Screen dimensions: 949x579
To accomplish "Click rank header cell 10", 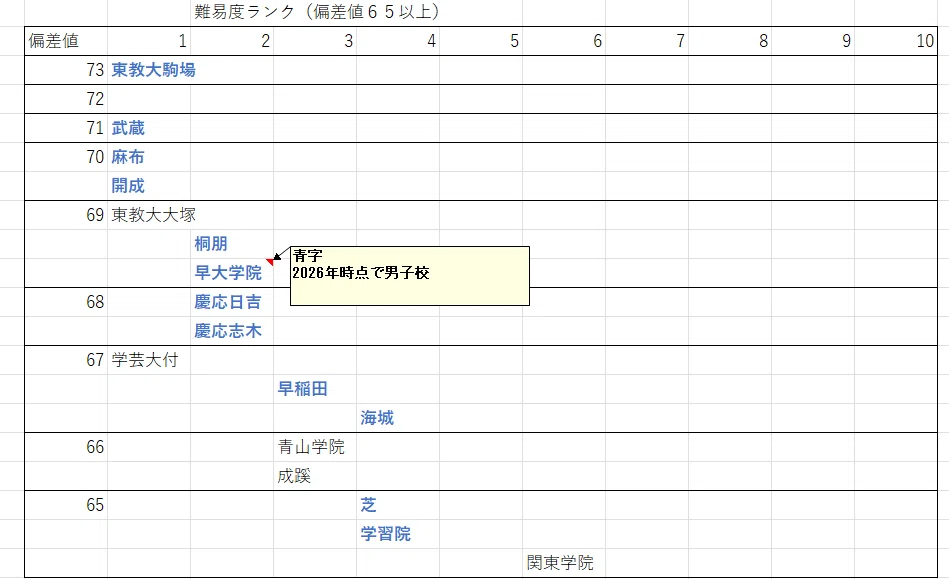I will (896, 41).
